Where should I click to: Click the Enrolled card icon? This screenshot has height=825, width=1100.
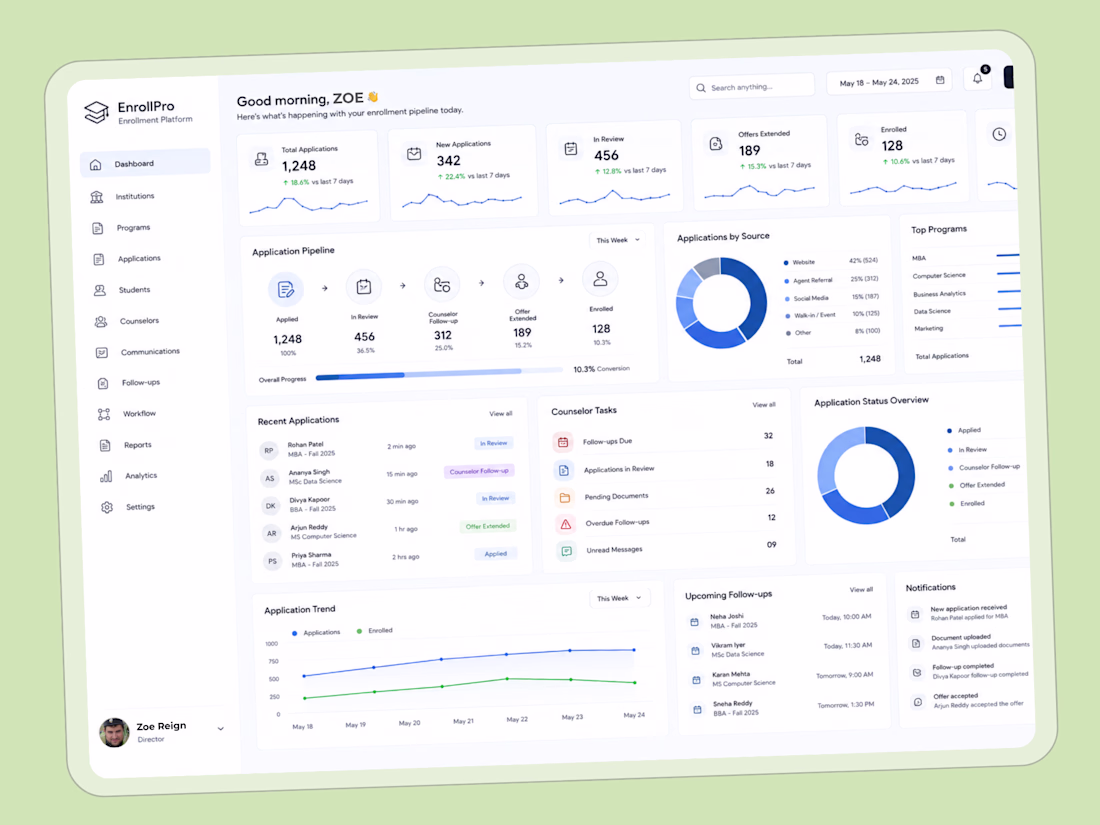(861, 140)
